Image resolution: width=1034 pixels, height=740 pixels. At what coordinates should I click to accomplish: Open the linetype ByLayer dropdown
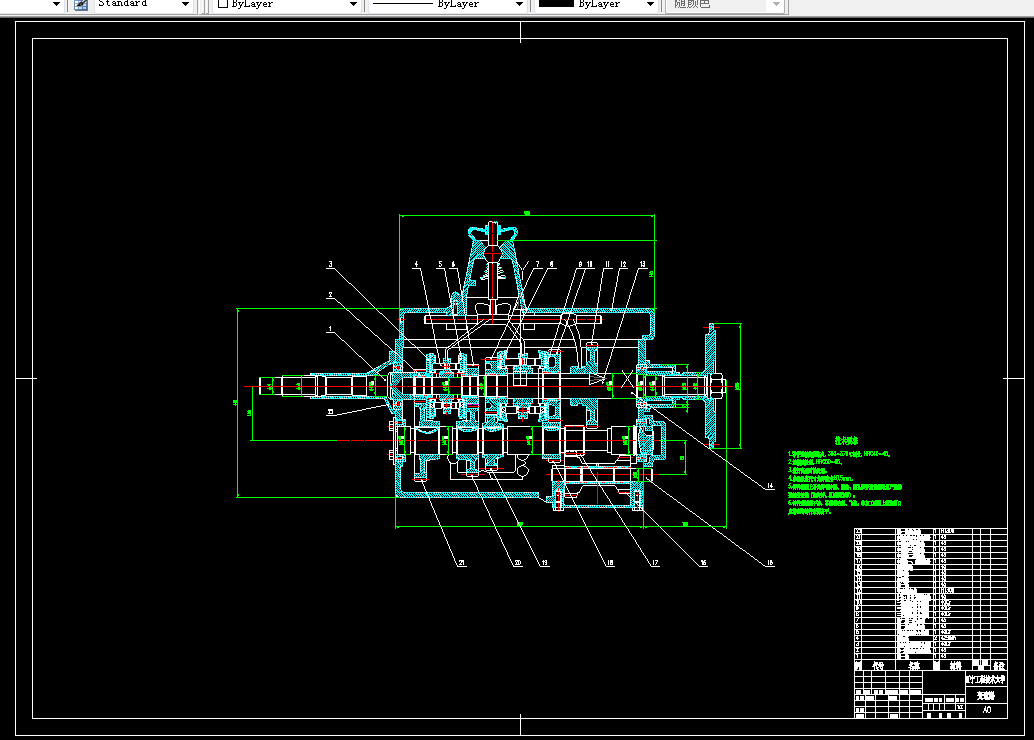click(x=519, y=5)
